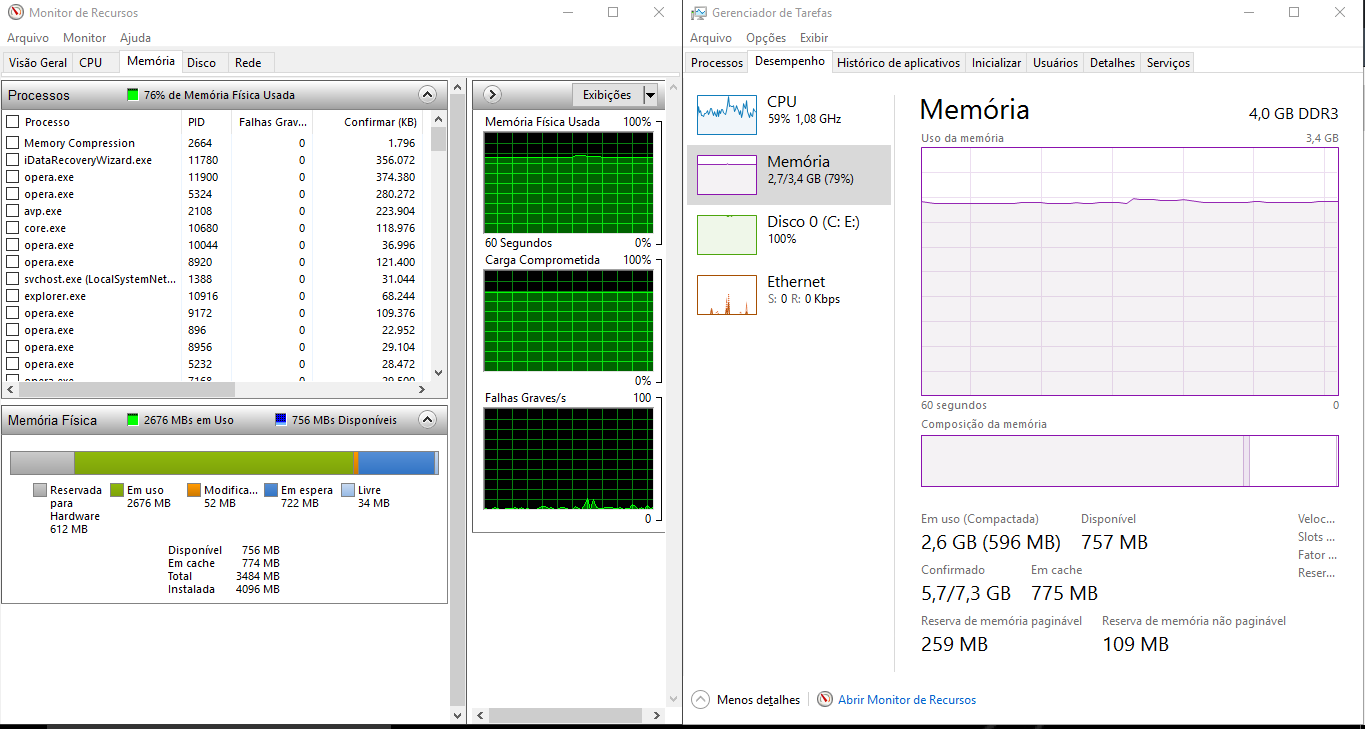Select the Disco 0 (C: E:) graph thumbnail

727,235
